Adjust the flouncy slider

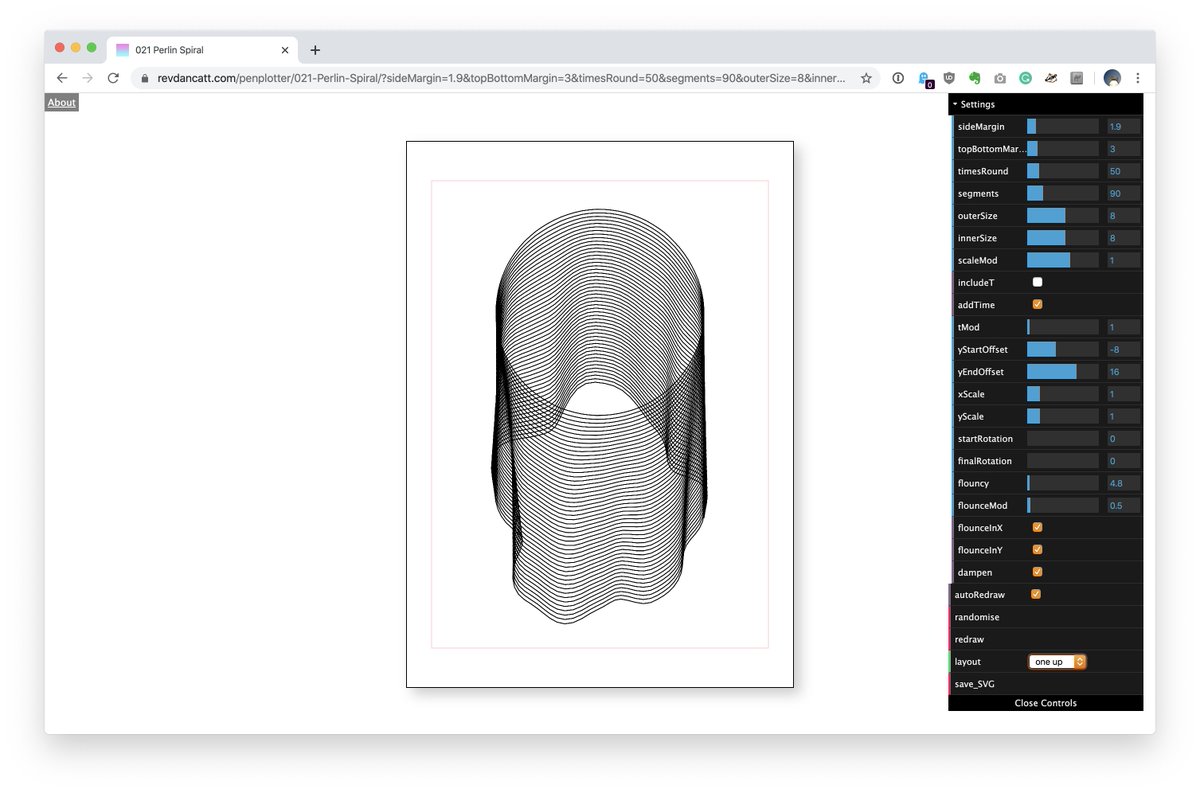click(x=1063, y=483)
